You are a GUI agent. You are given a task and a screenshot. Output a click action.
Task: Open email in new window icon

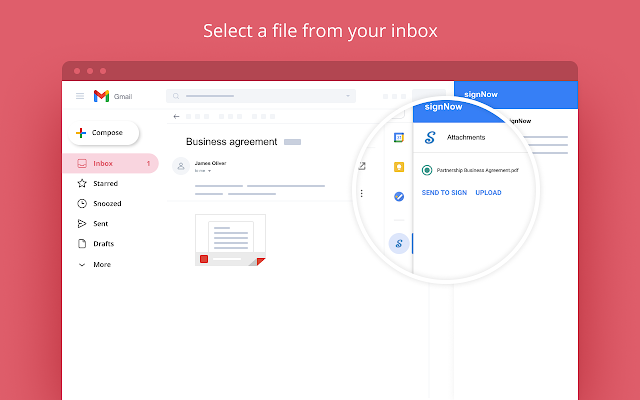(x=362, y=166)
